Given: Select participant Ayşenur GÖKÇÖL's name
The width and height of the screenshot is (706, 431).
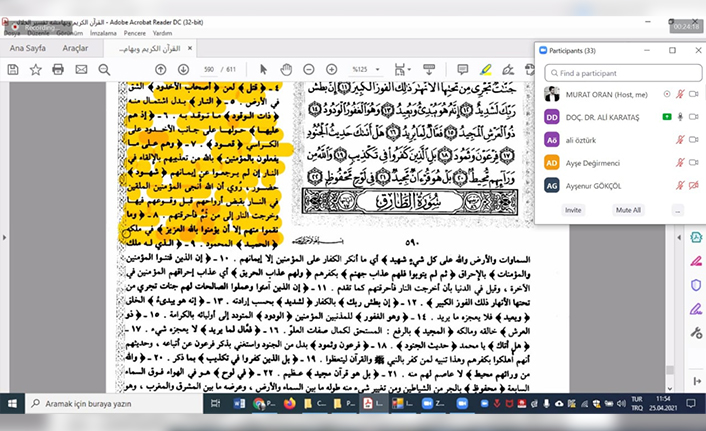Looking at the screenshot, I should pos(593,186).
